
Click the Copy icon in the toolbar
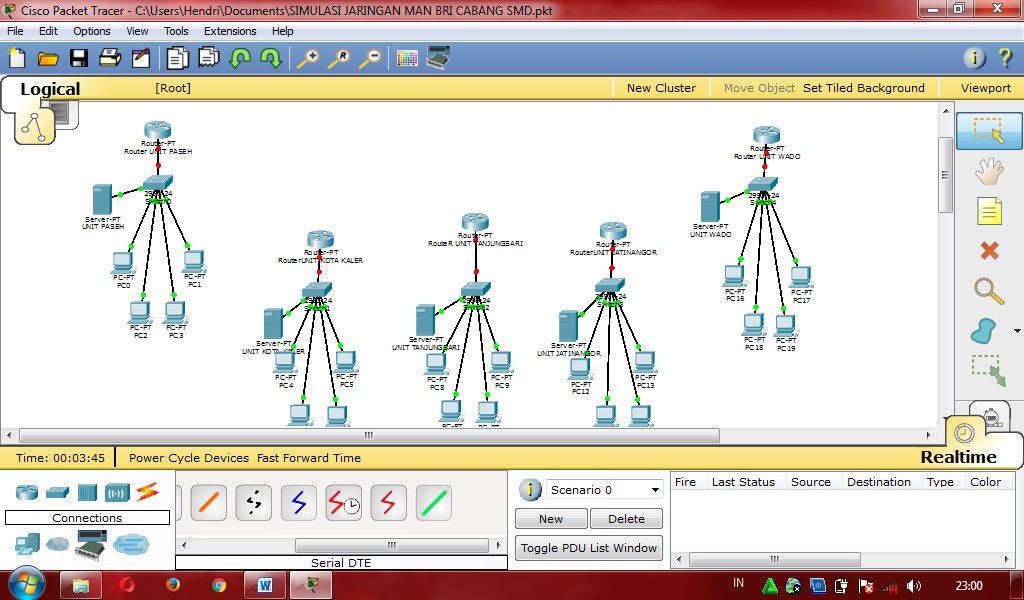178,58
